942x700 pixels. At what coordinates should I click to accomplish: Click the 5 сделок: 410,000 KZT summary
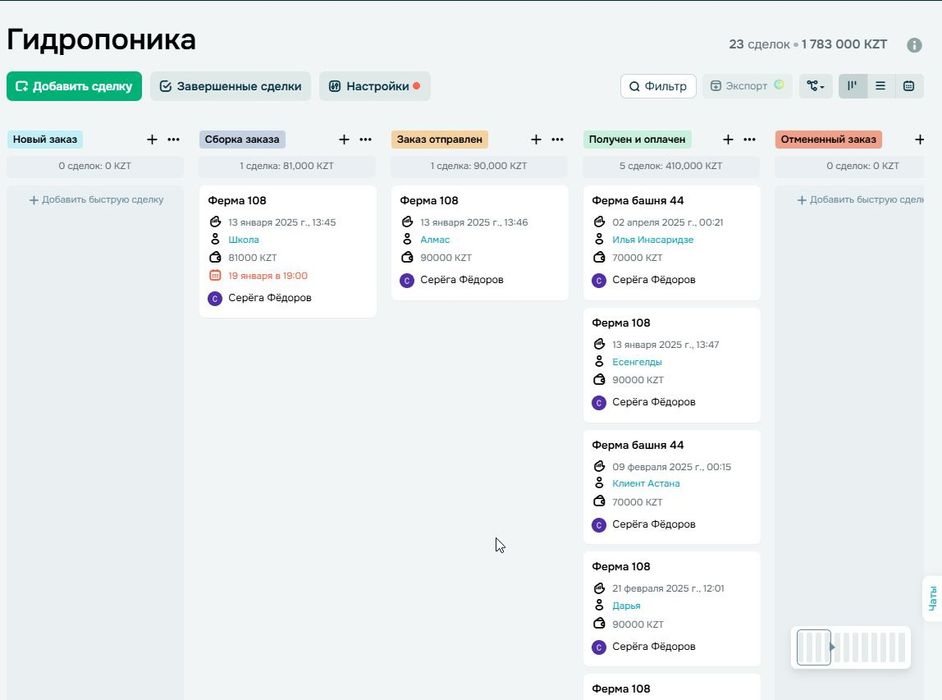pos(671,166)
